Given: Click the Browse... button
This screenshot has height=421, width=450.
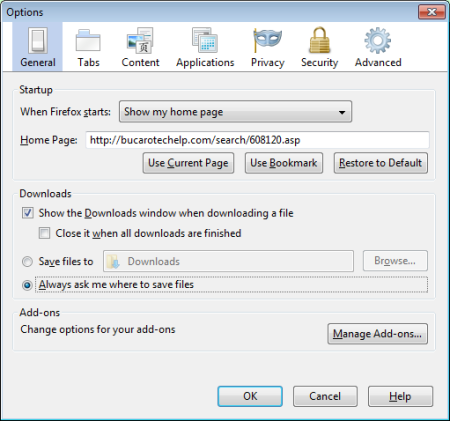Looking at the screenshot, I should tap(395, 261).
